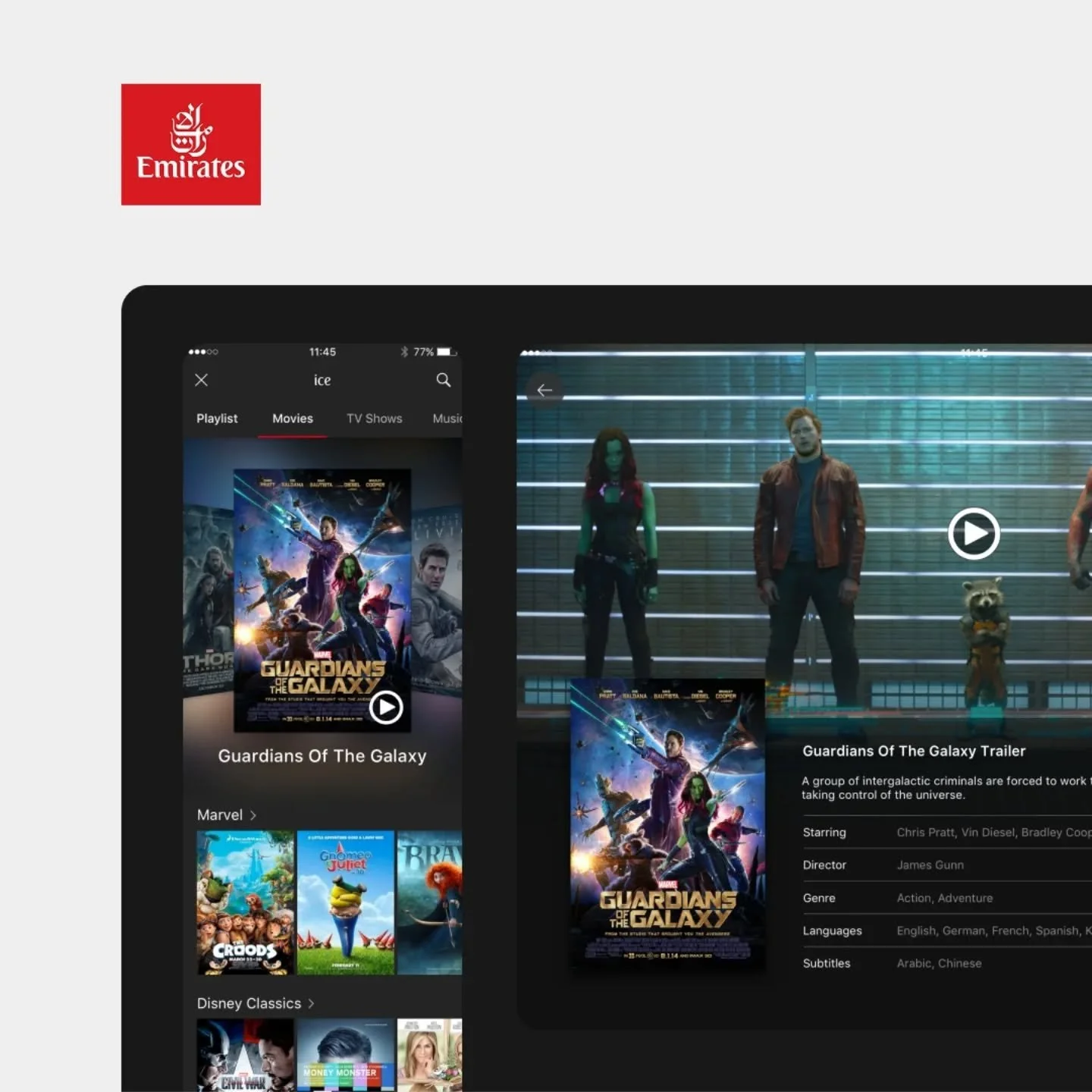This screenshot has width=1092, height=1092.
Task: Open the Civil War movie thumbnail
Action: pos(246,1055)
